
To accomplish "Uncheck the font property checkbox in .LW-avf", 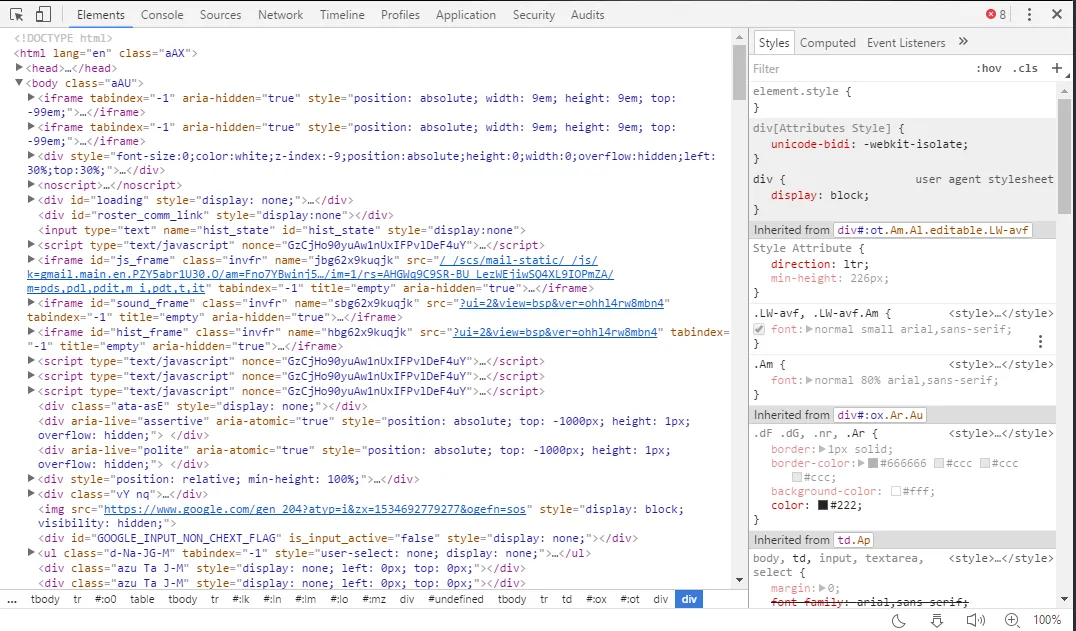I will 758,329.
